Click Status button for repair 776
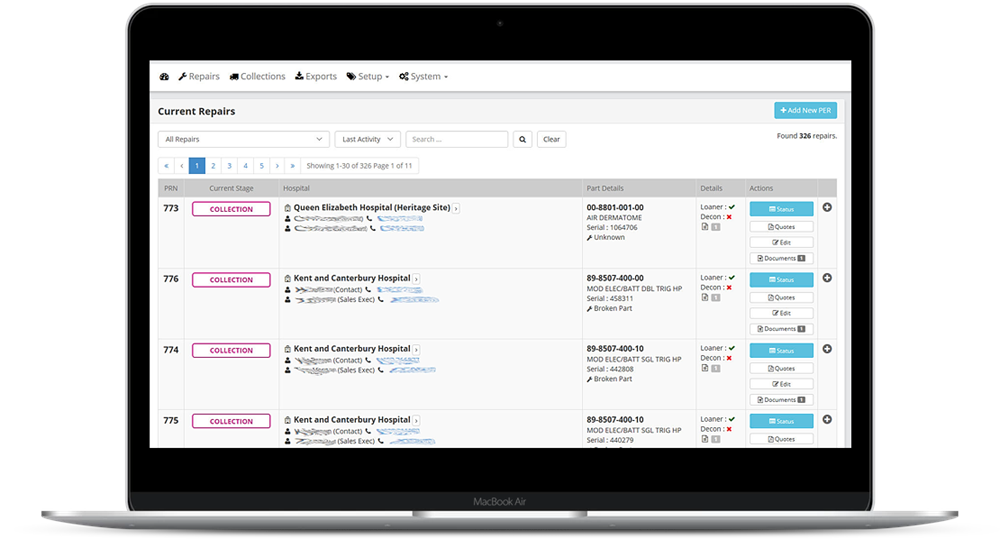The image size is (1000, 539). 781,280
